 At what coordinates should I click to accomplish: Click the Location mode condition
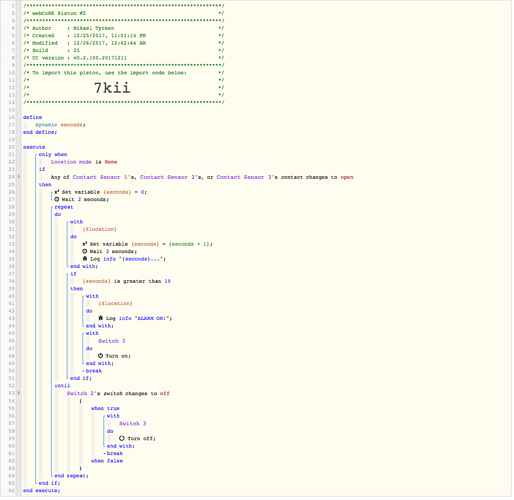[x=84, y=162]
